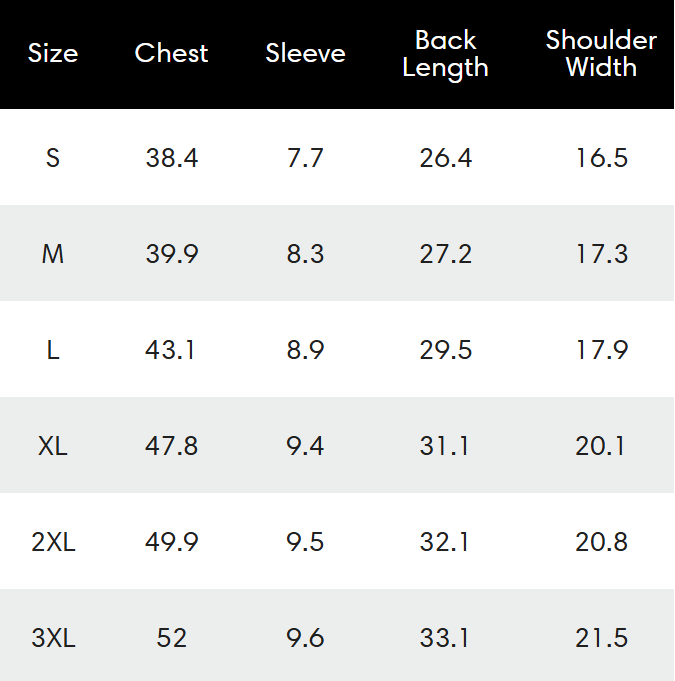The width and height of the screenshot is (675, 681).
Task: Select the L size row label
Action: click(x=53, y=350)
